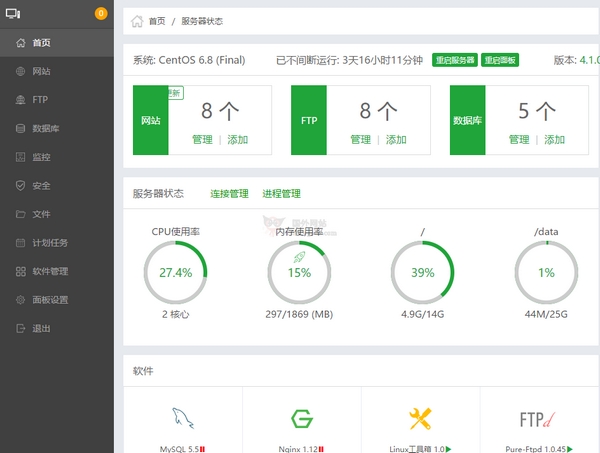Click 退出 to log out
The height and width of the screenshot is (453, 600).
pos(41,328)
